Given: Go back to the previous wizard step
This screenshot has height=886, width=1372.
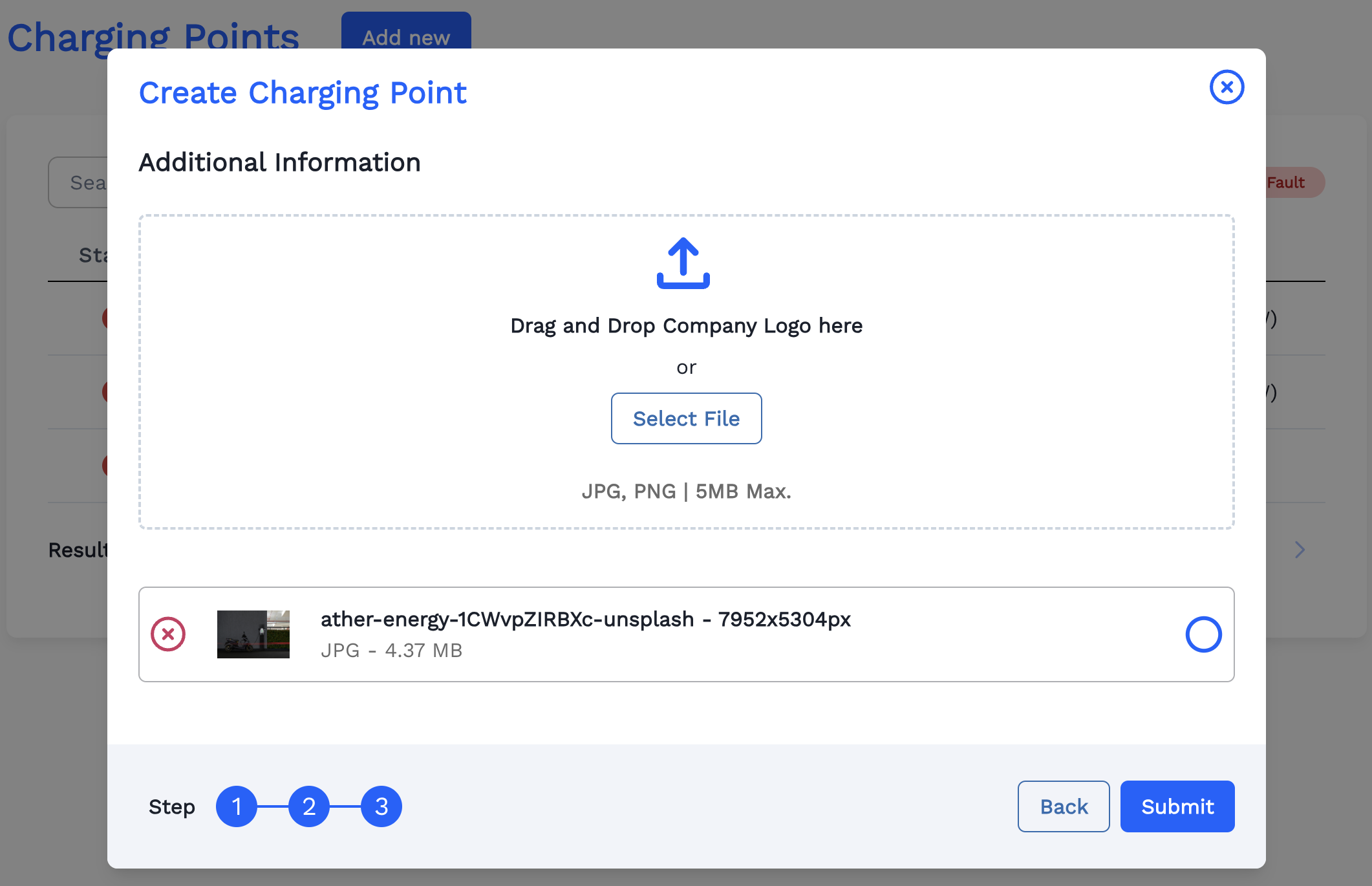Looking at the screenshot, I should [1063, 806].
